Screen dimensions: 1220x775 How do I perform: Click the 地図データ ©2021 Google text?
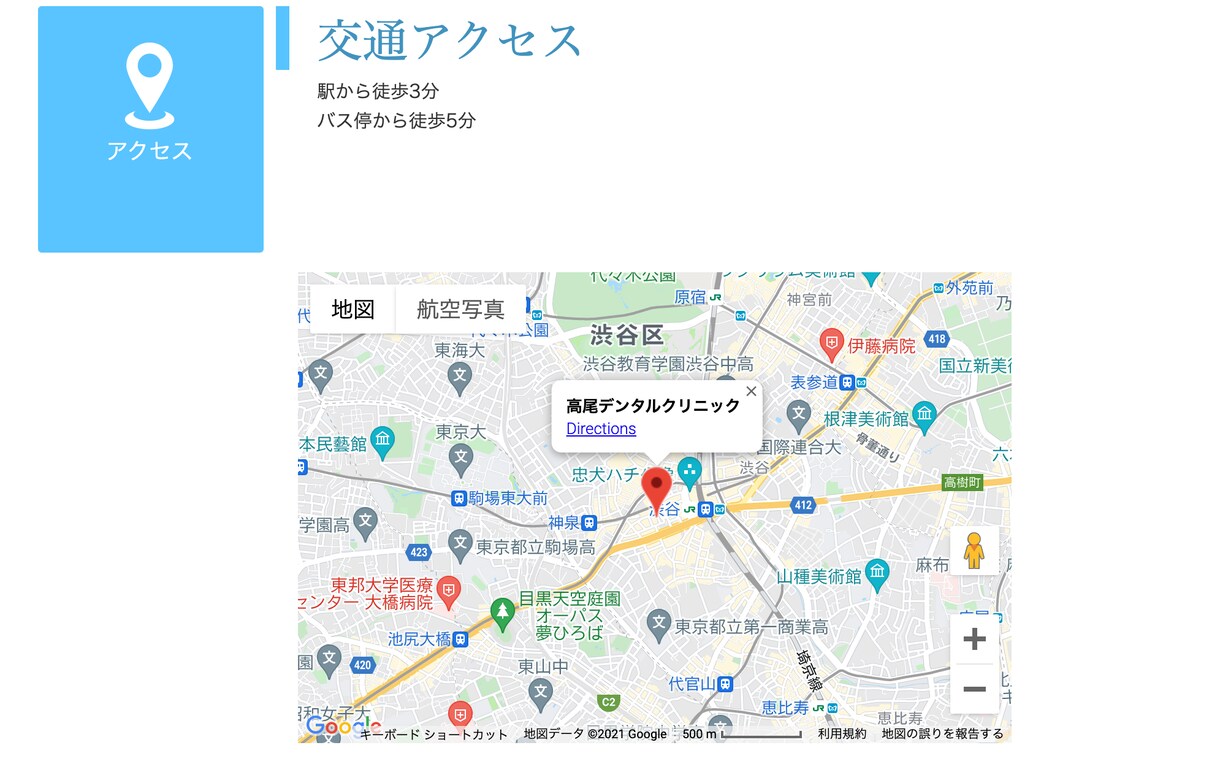coord(595,734)
